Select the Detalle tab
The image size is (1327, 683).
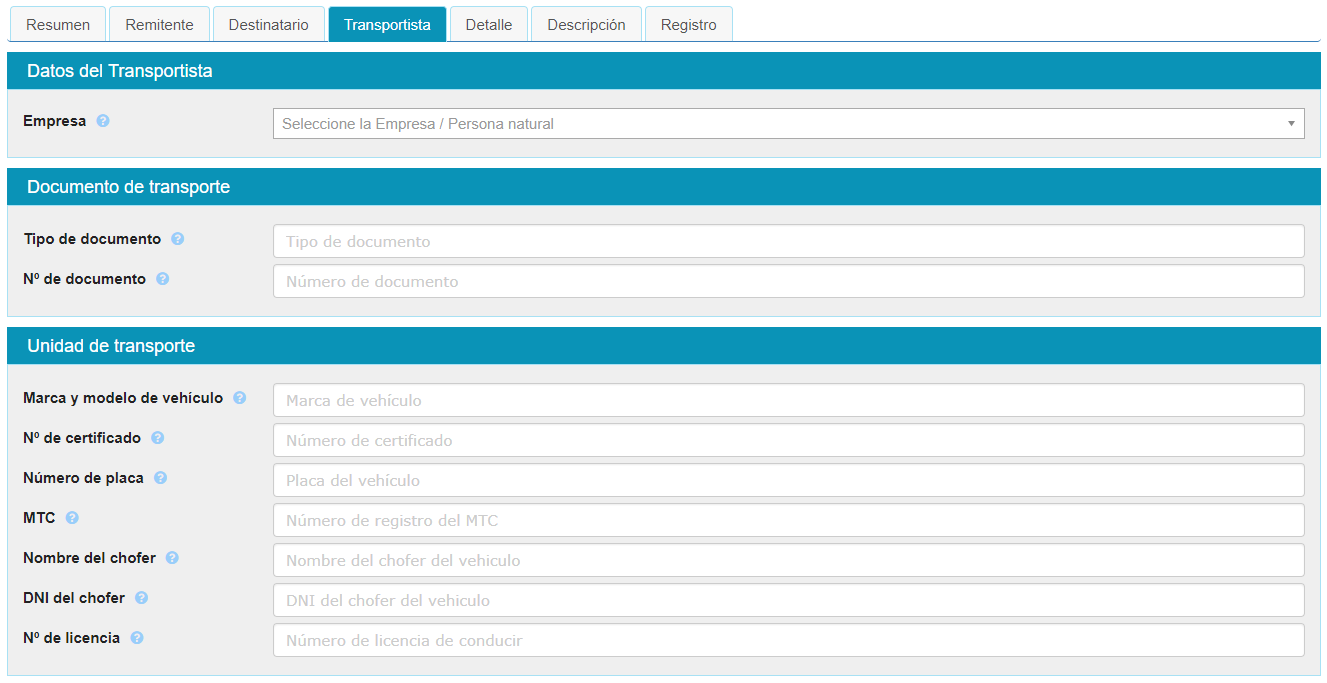click(489, 25)
